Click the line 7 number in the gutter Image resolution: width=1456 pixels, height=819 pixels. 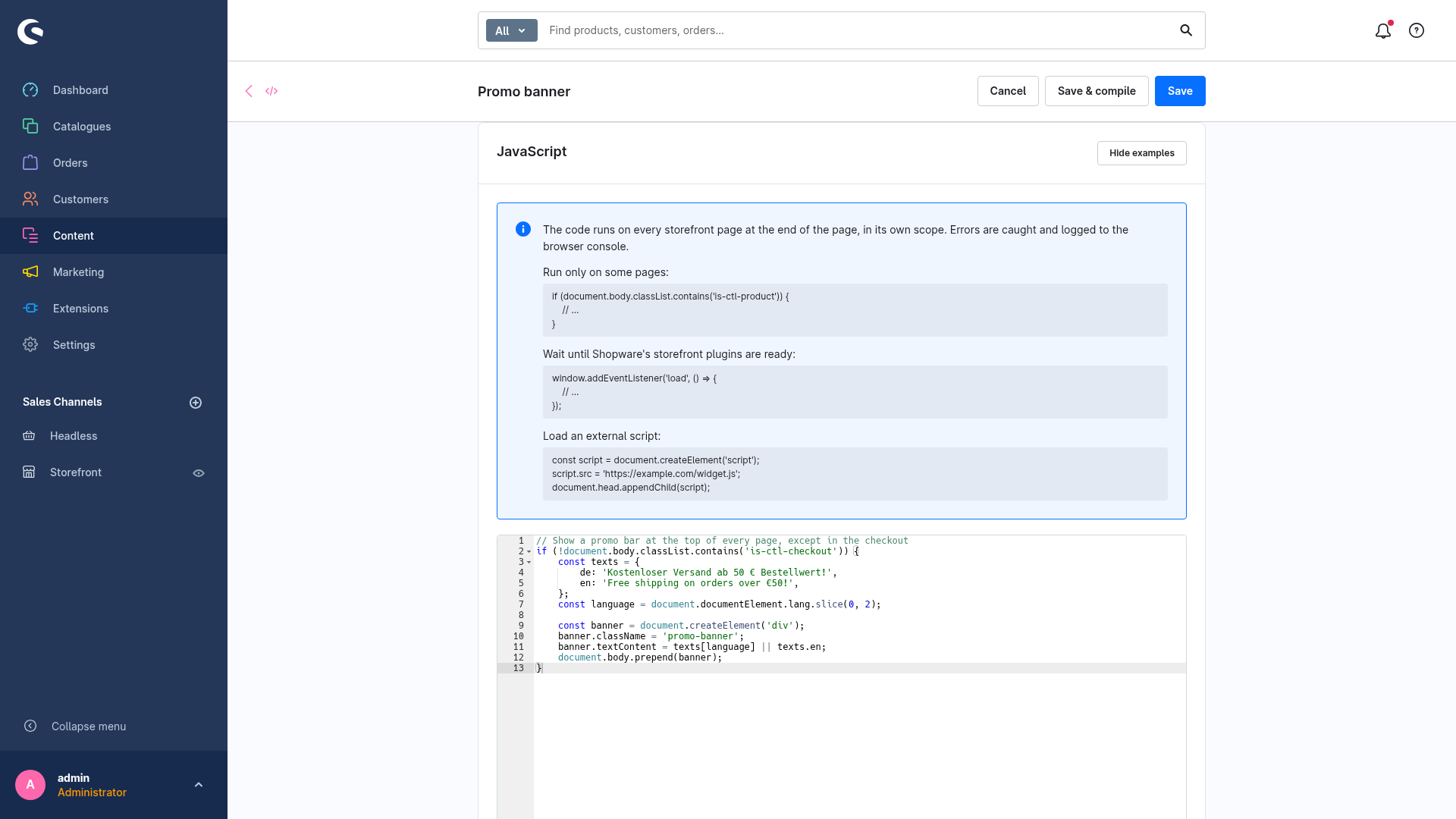pos(521,604)
